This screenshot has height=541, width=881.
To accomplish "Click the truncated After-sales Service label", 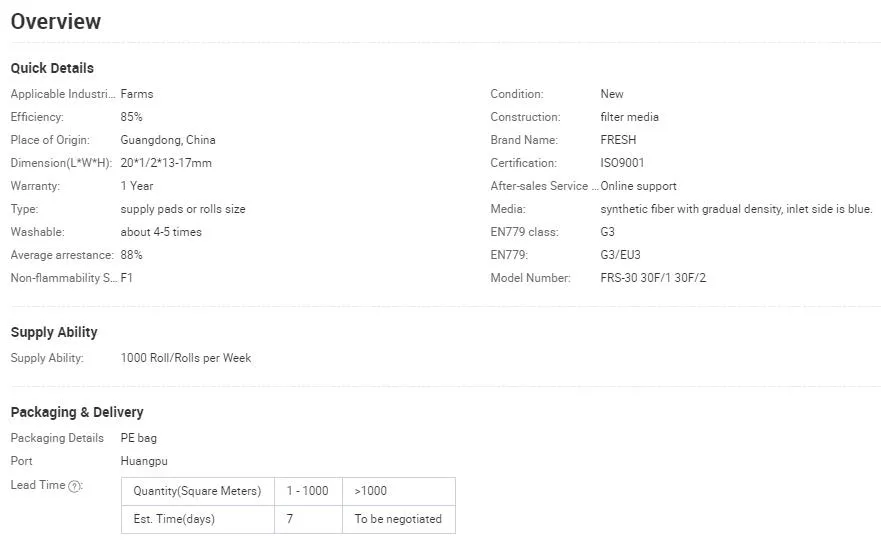I will (x=544, y=186).
